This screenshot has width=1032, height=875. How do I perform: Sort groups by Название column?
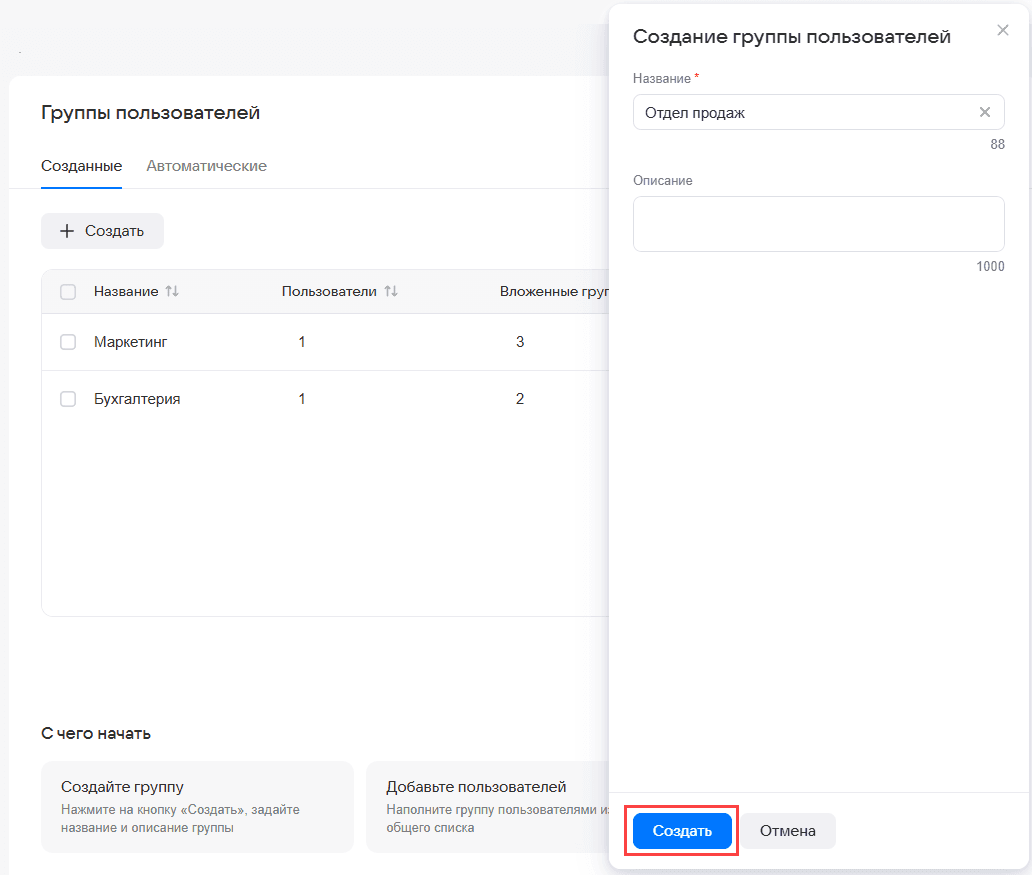[x=172, y=291]
